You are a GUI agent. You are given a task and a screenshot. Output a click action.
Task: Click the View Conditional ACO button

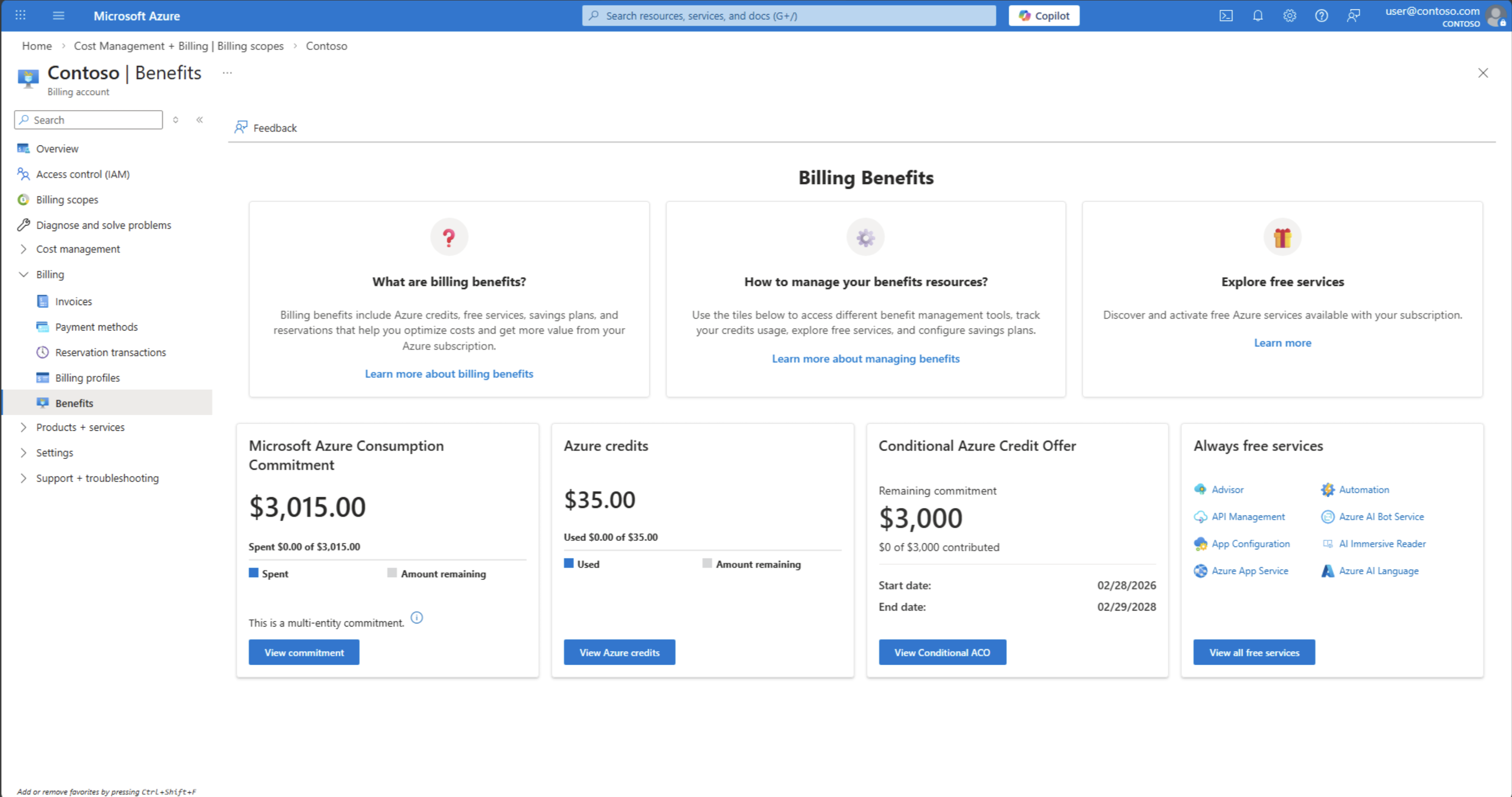[x=942, y=652]
